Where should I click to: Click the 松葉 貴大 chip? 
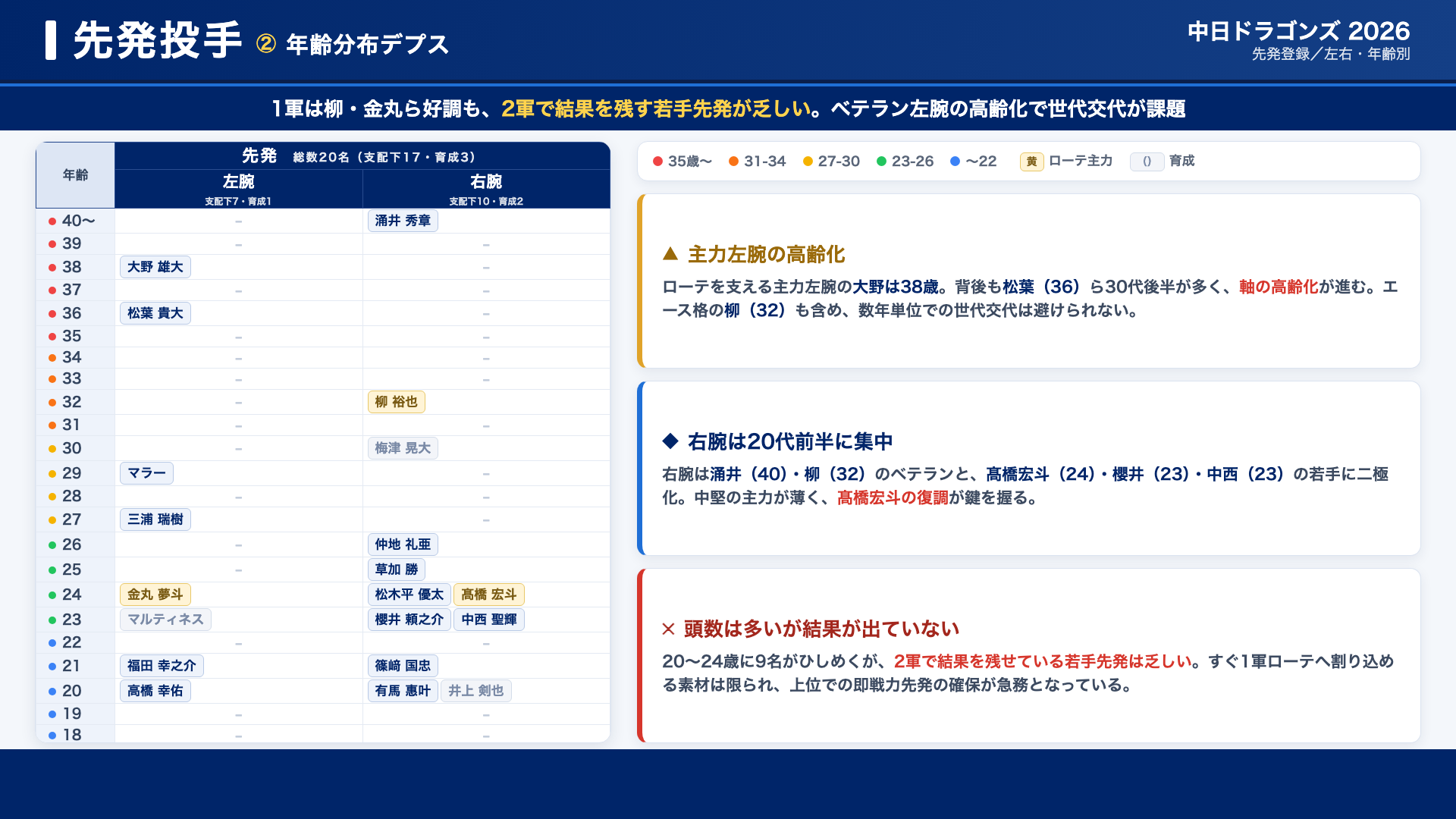(x=155, y=313)
